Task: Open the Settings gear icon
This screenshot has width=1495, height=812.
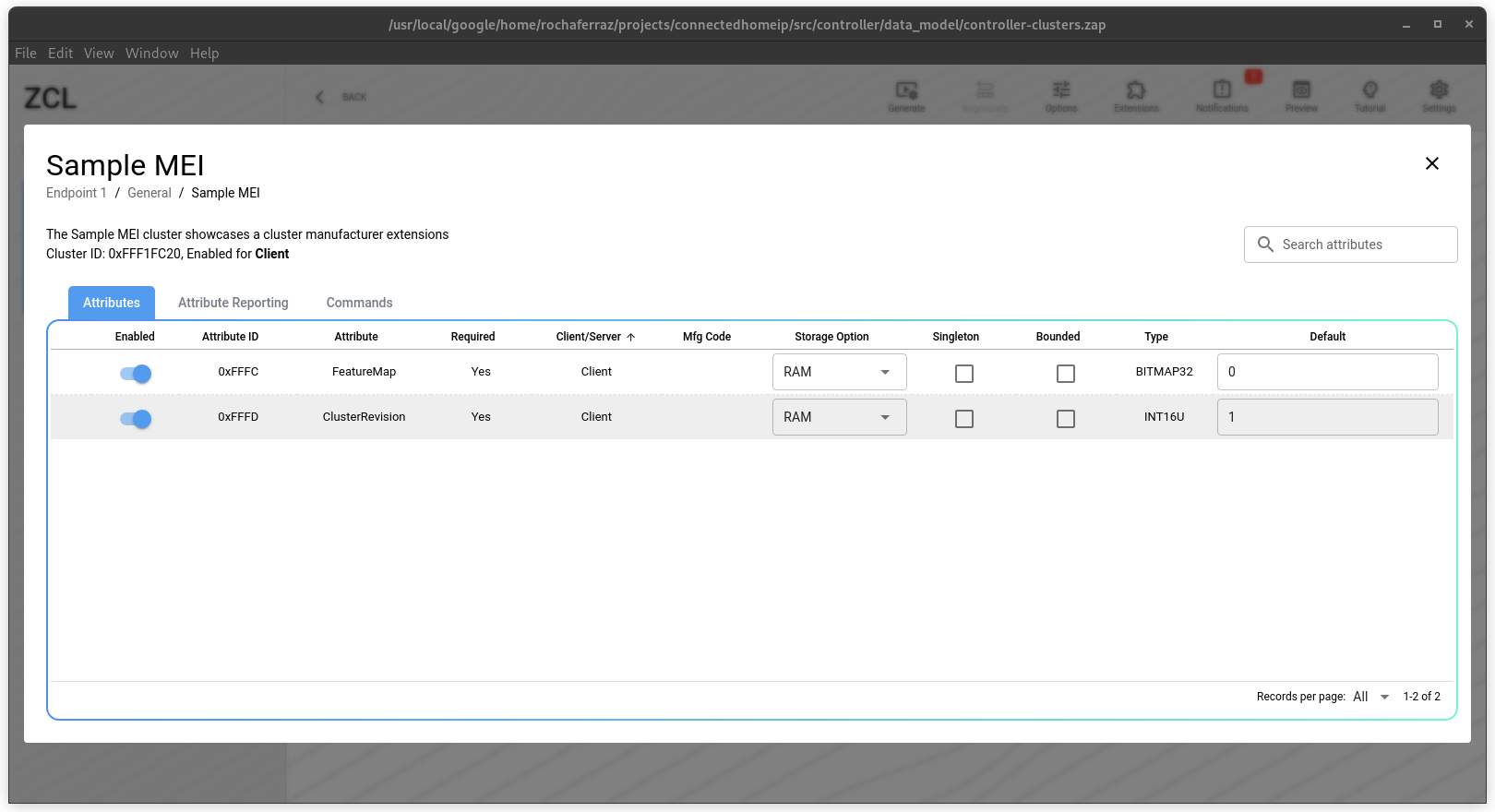Action: tap(1439, 90)
